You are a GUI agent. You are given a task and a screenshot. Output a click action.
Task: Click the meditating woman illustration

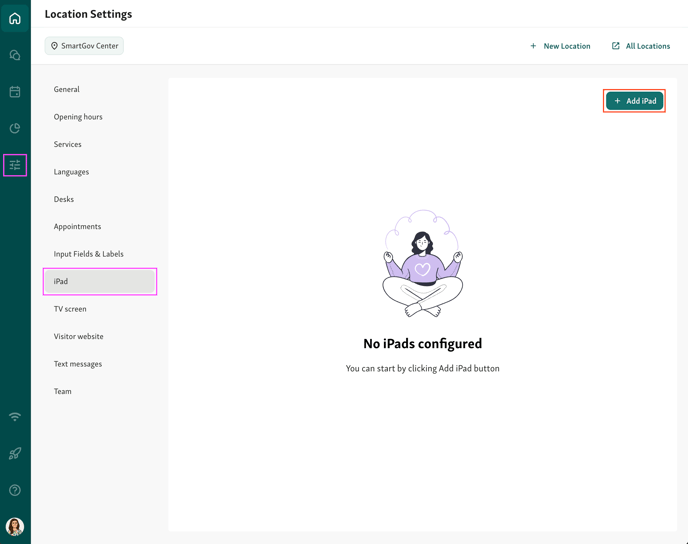tap(423, 263)
